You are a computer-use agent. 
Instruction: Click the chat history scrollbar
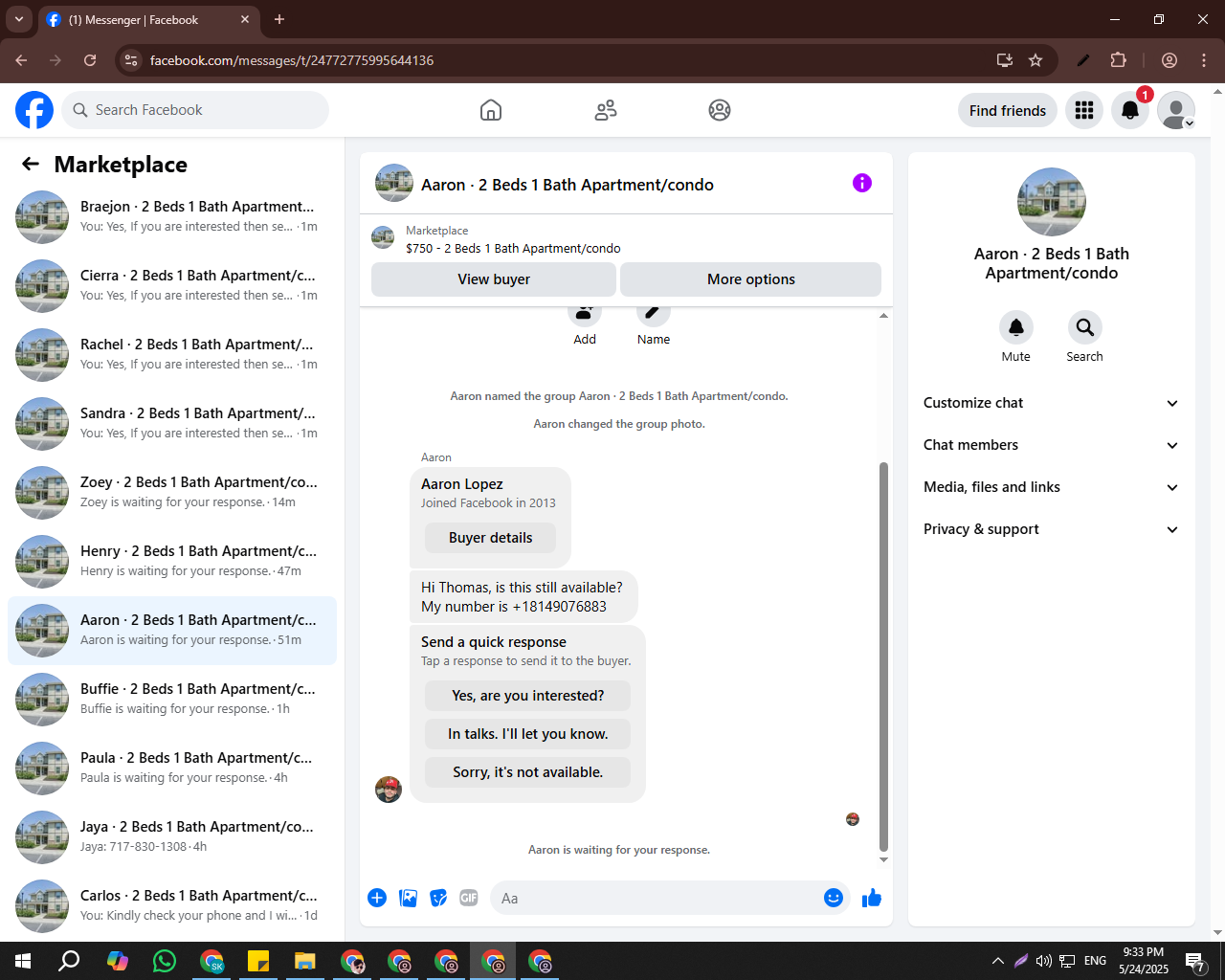pos(883,657)
